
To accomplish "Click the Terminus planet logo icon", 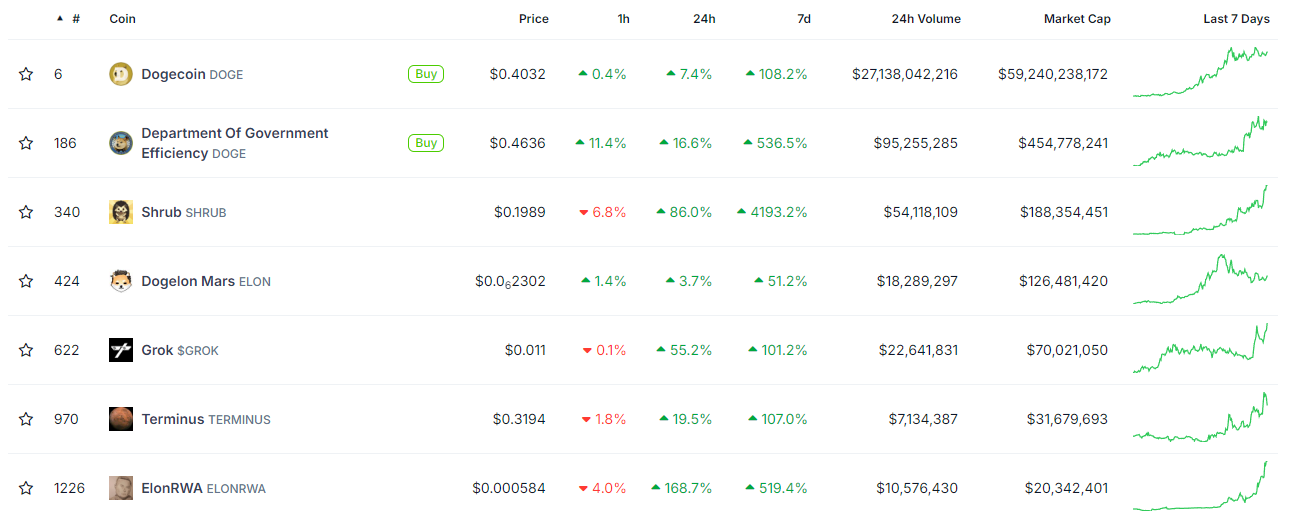I will [120, 419].
